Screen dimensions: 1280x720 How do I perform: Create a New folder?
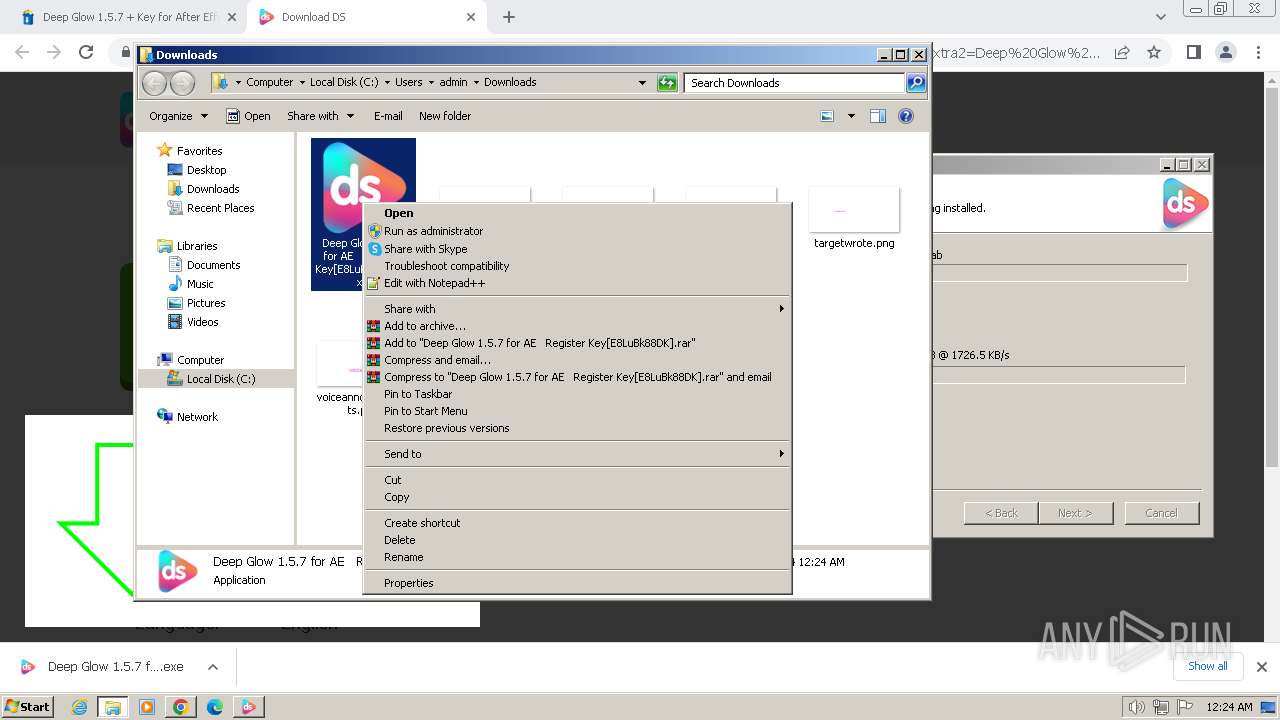445,116
